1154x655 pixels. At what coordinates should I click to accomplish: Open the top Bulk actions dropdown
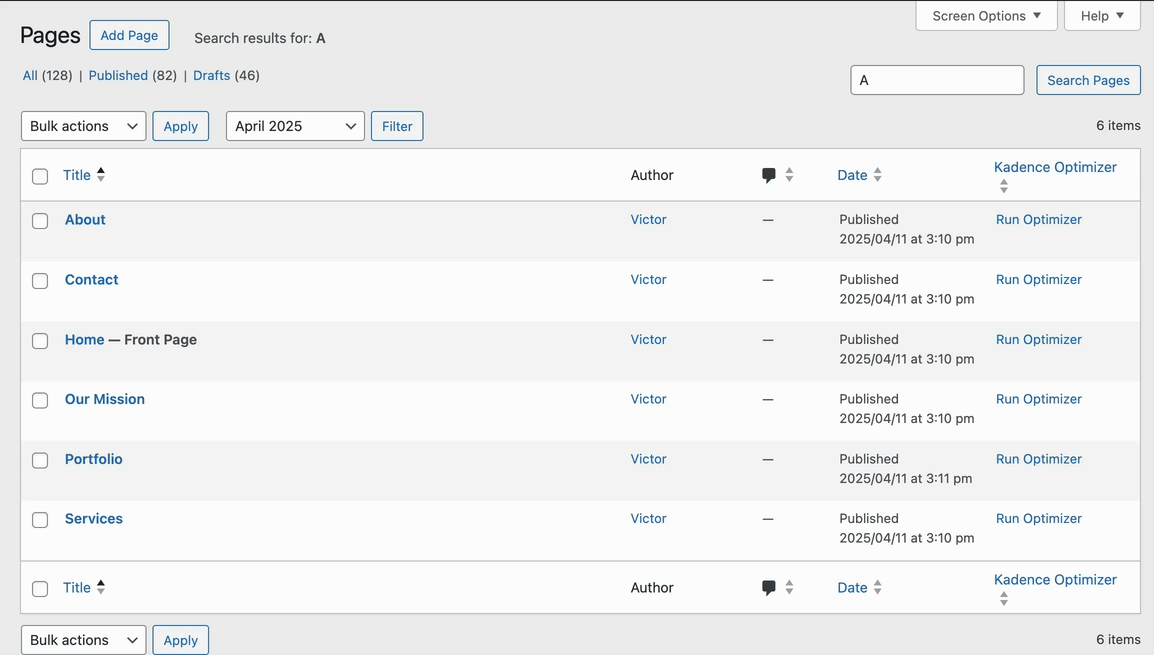(x=83, y=126)
